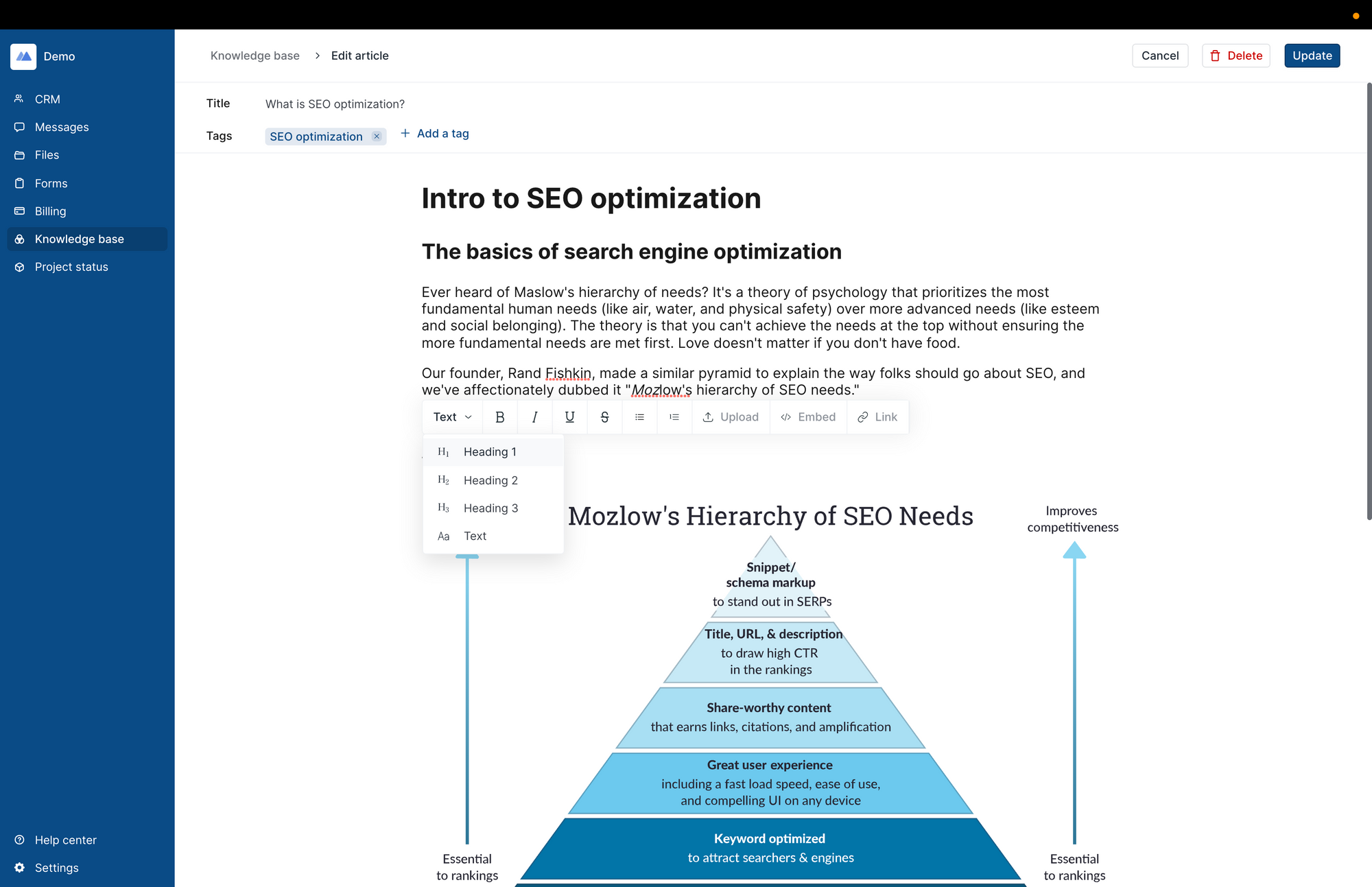Toggle italic formatting in editor toolbar

coord(534,417)
